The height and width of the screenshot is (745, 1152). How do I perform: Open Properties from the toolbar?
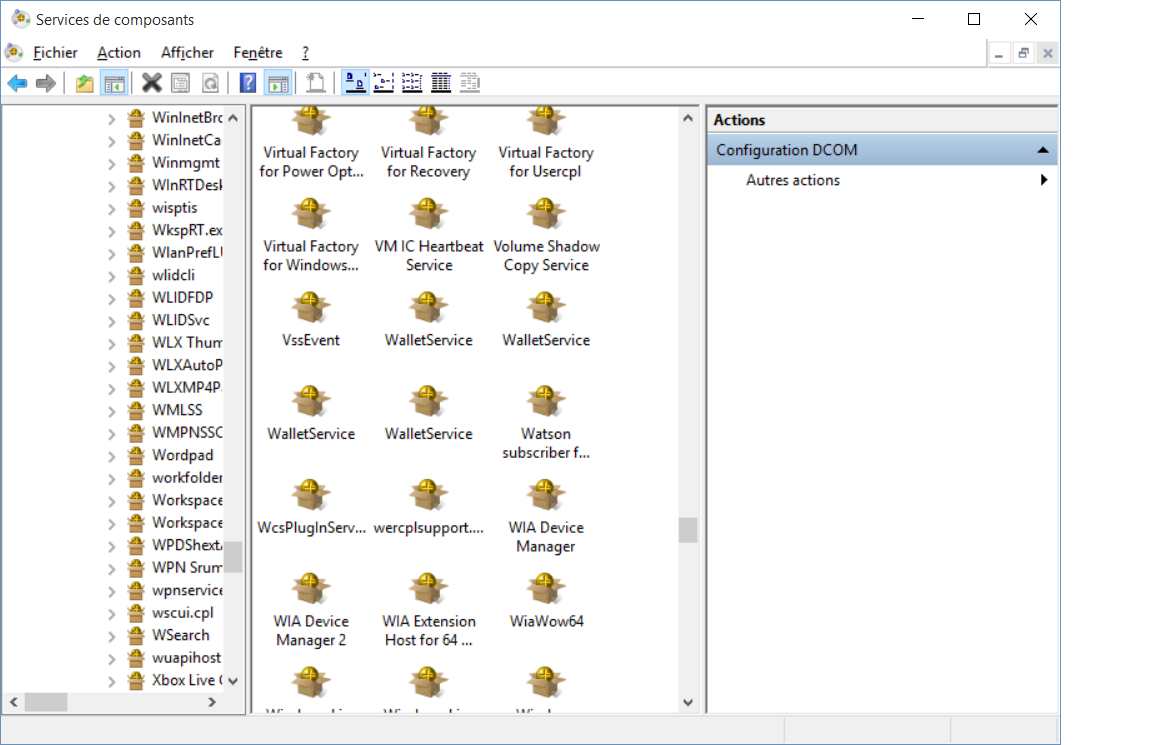[180, 83]
